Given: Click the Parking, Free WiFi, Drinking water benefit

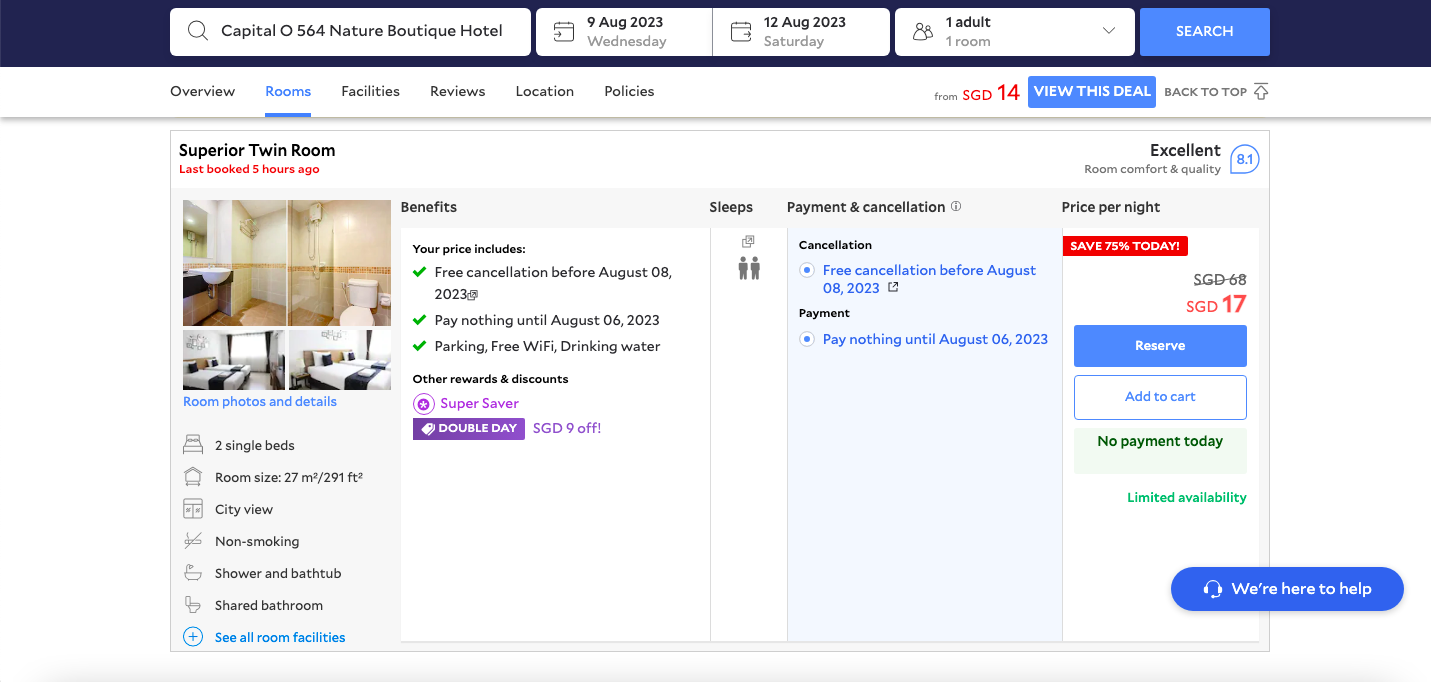Looking at the screenshot, I should coord(547,346).
